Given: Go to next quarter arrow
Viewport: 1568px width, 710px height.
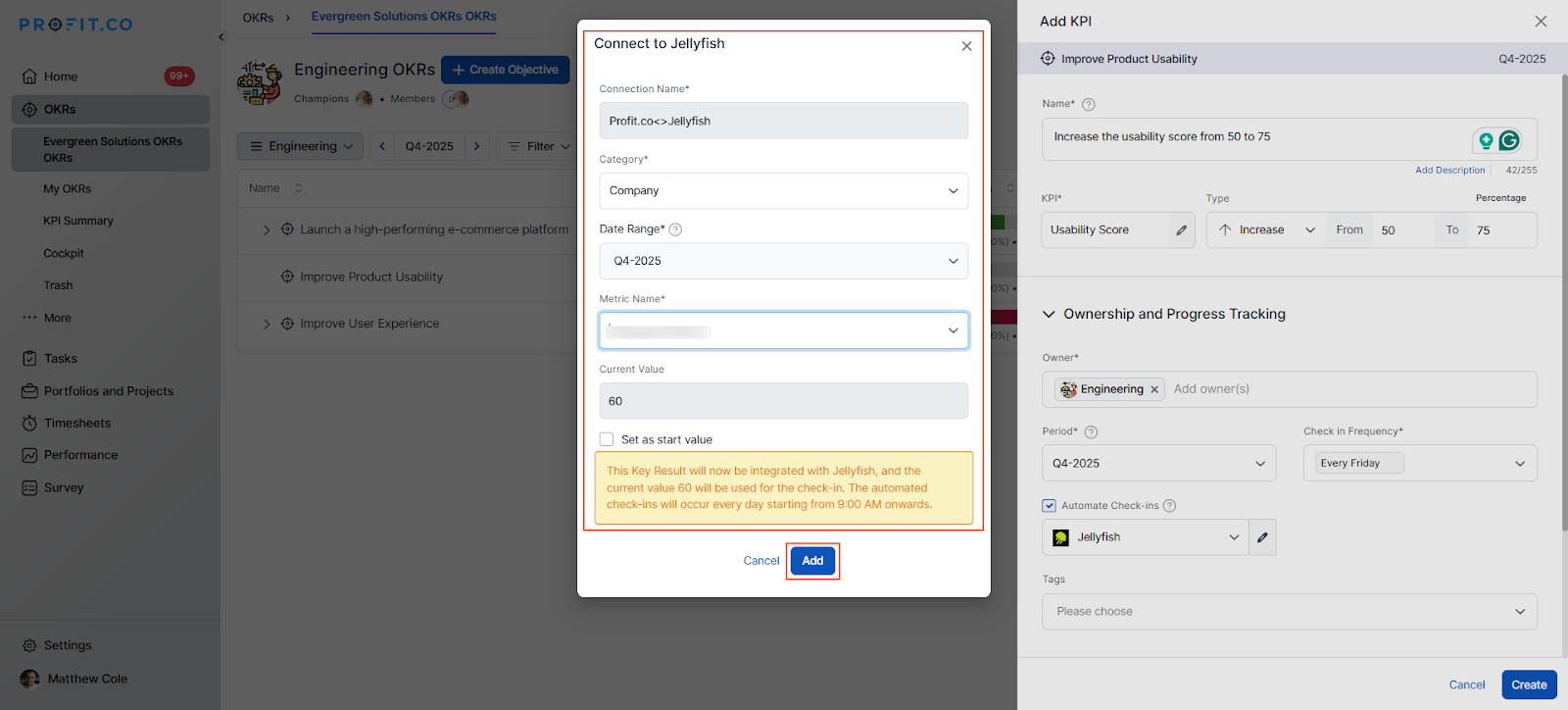Looking at the screenshot, I should [x=477, y=146].
